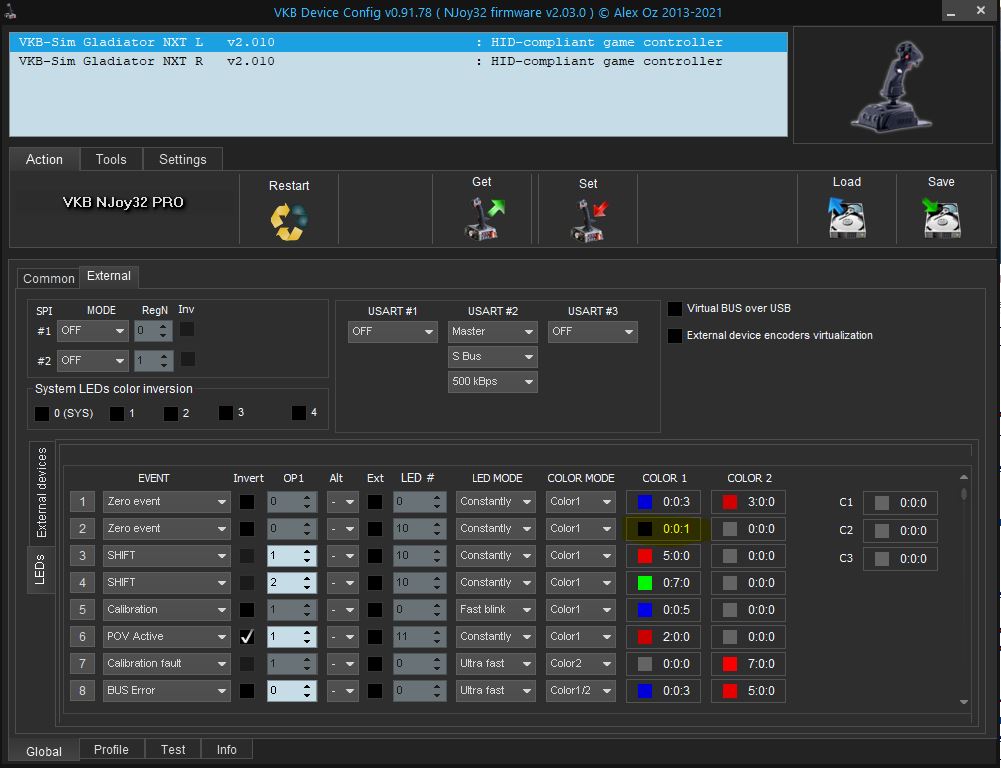Screen dimensions: 1001x768
Task: Open SPI #1 MODE dropdown
Action: pyautogui.click(x=93, y=331)
